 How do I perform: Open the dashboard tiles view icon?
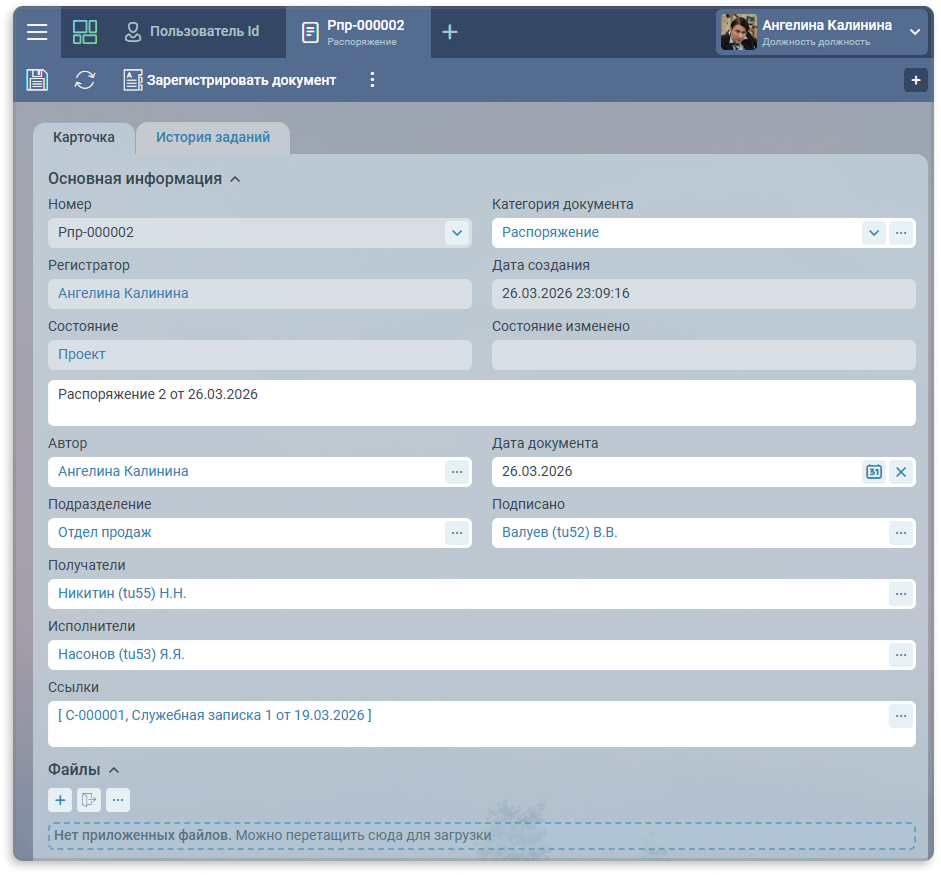click(85, 32)
